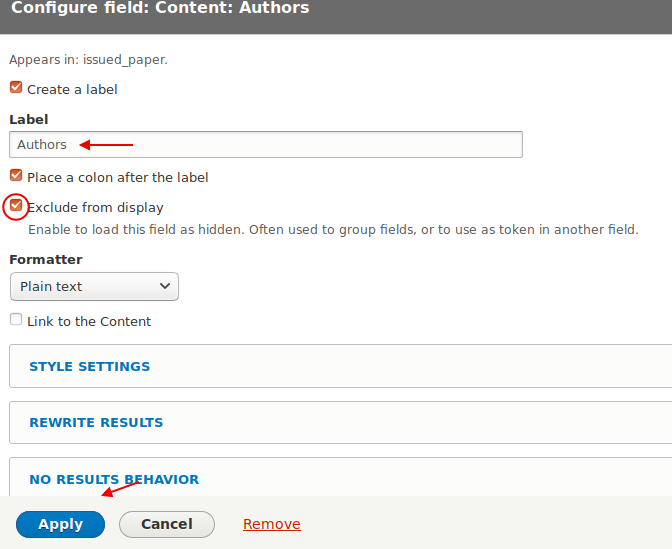
Task: Click the bold 'Formatter' heading label
Action: pos(46,260)
